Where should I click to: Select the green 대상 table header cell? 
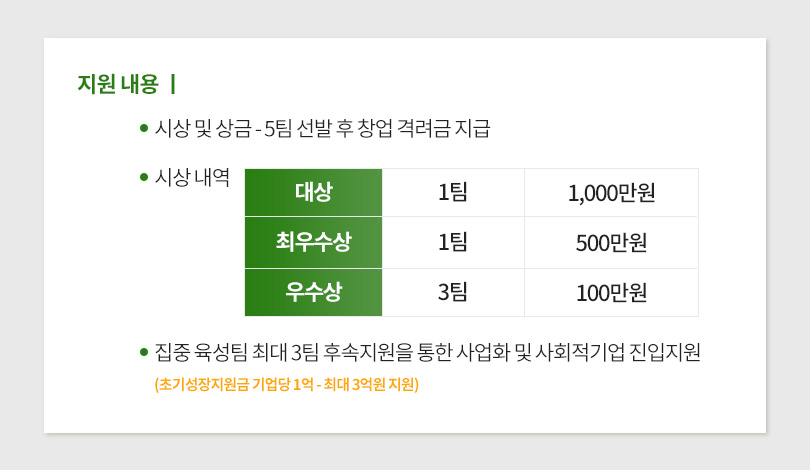313,192
